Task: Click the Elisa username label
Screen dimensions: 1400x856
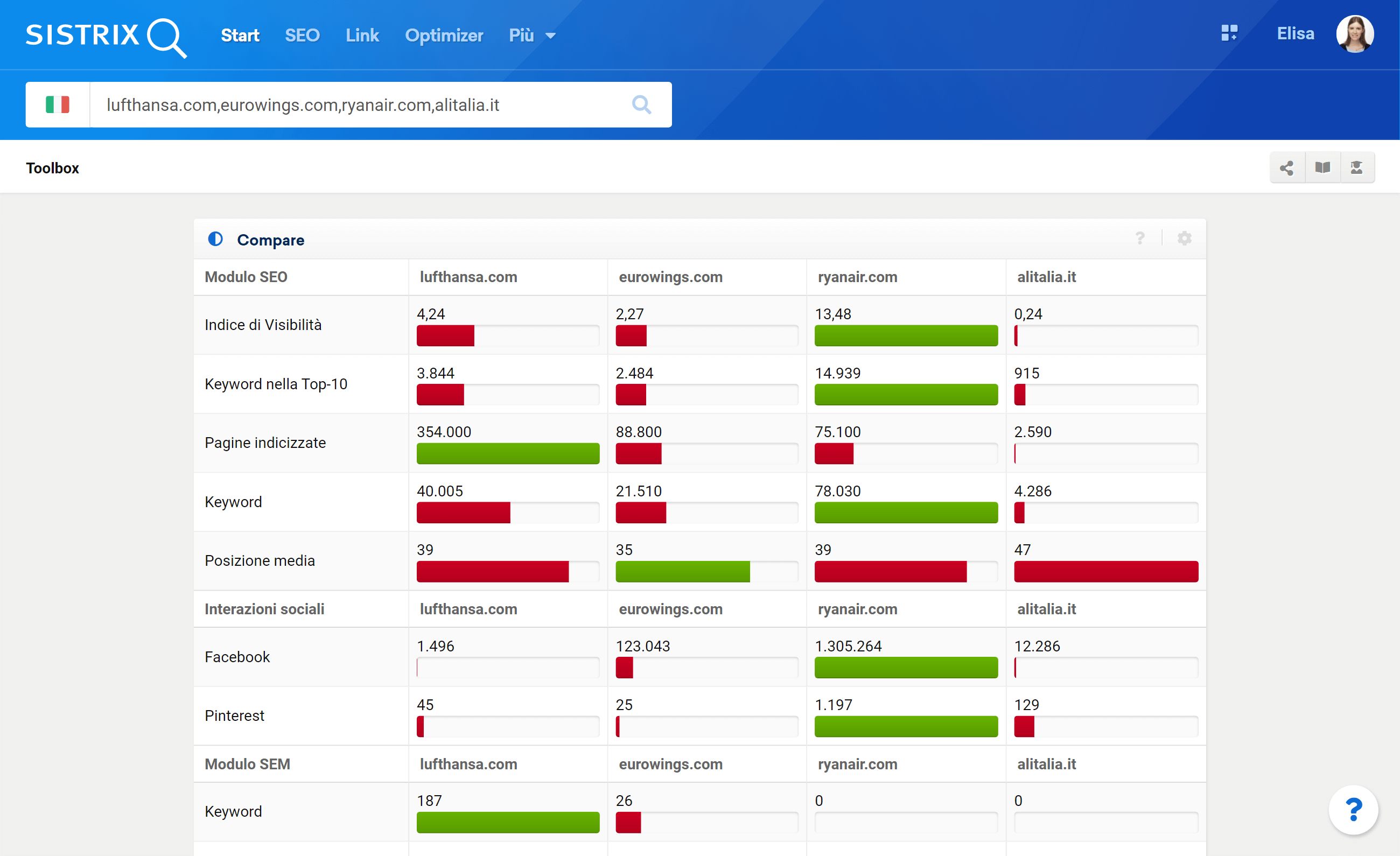Action: point(1295,33)
